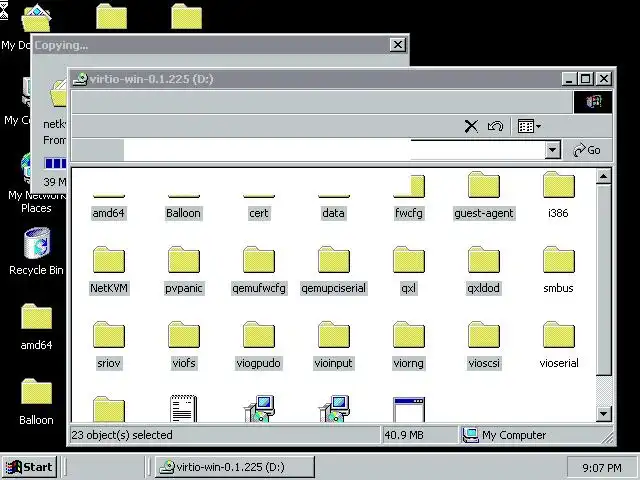Click the virtio-win taskbar button

[235, 467]
